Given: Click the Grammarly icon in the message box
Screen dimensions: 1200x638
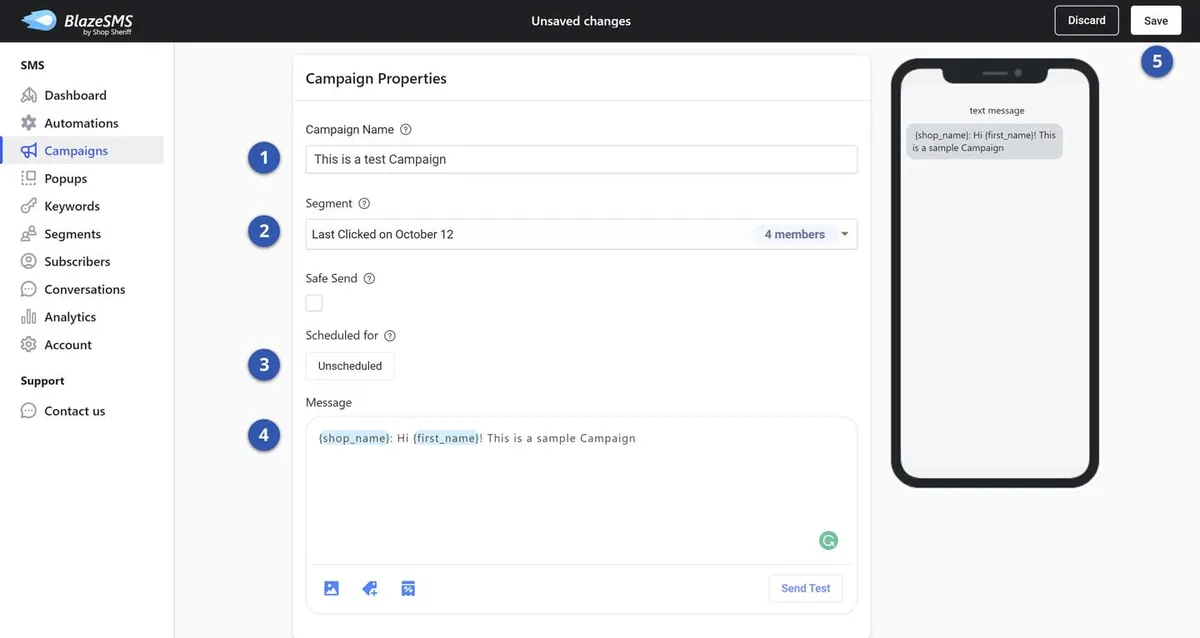Looking at the screenshot, I should (827, 539).
